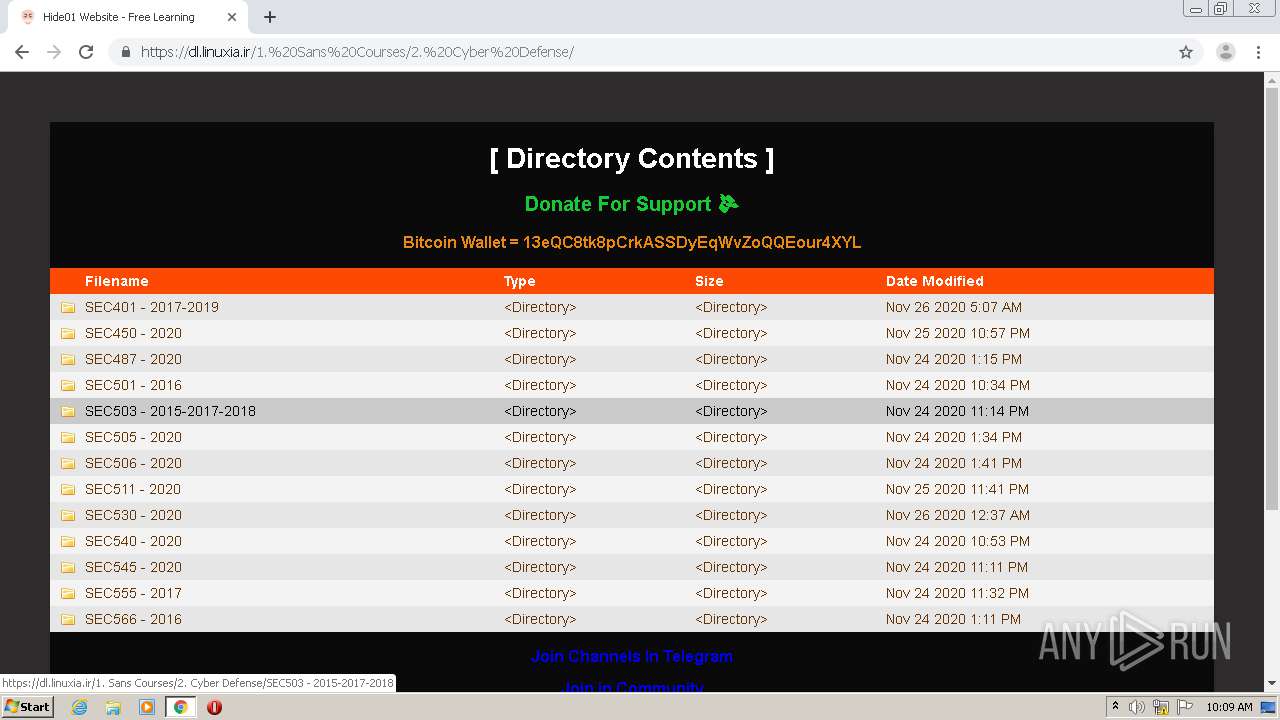Bookmark this page with star icon
The height and width of the screenshot is (720, 1280).
coord(1186,52)
